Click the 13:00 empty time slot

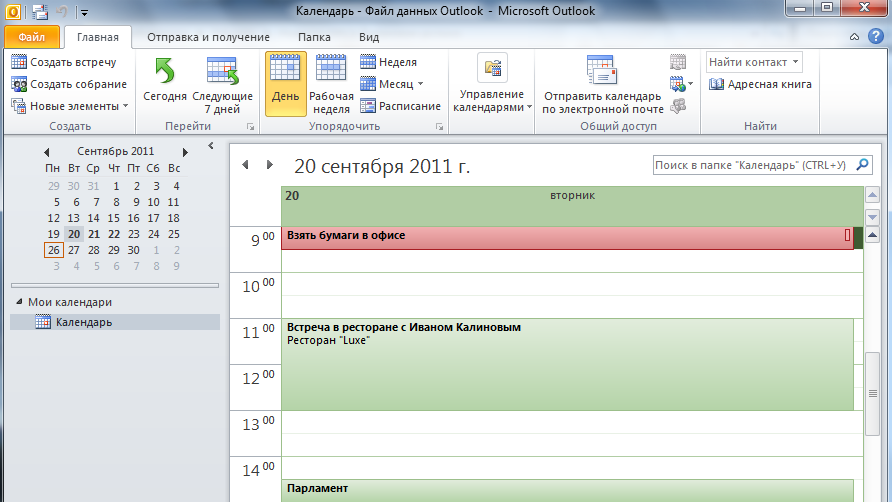[x=572, y=422]
